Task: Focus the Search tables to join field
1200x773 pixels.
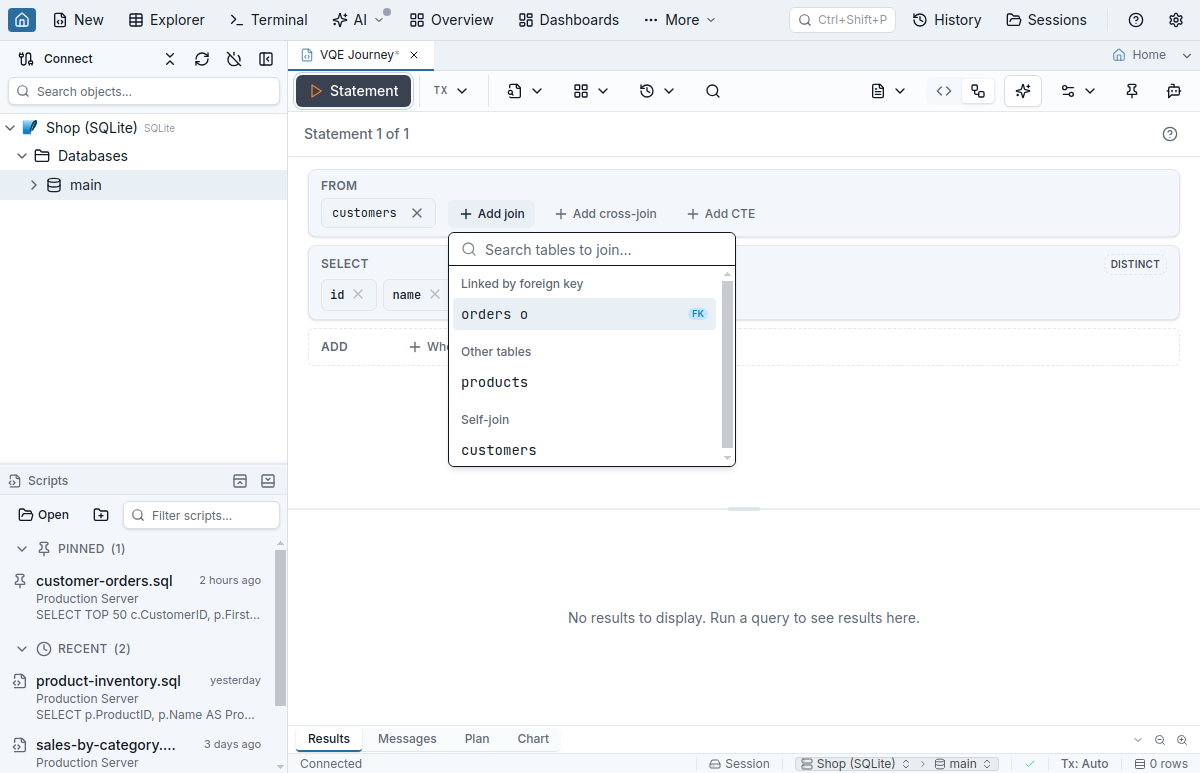Action: click(592, 250)
